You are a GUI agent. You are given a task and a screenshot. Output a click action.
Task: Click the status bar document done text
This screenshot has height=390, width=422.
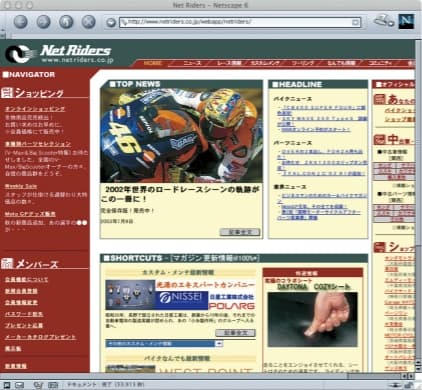106,385
